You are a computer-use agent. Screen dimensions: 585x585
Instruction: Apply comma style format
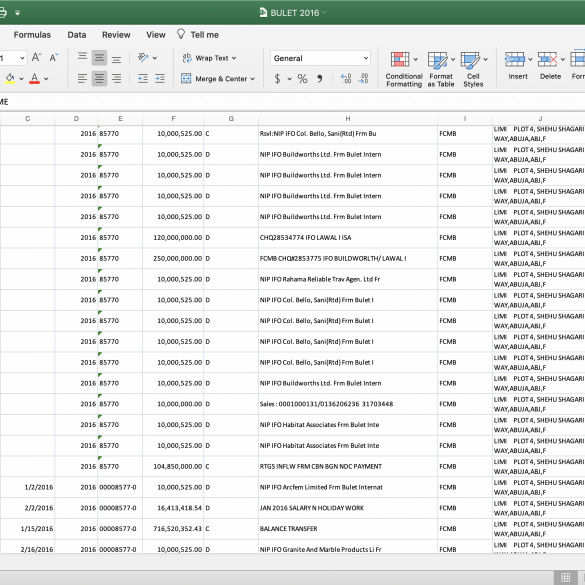click(x=320, y=79)
